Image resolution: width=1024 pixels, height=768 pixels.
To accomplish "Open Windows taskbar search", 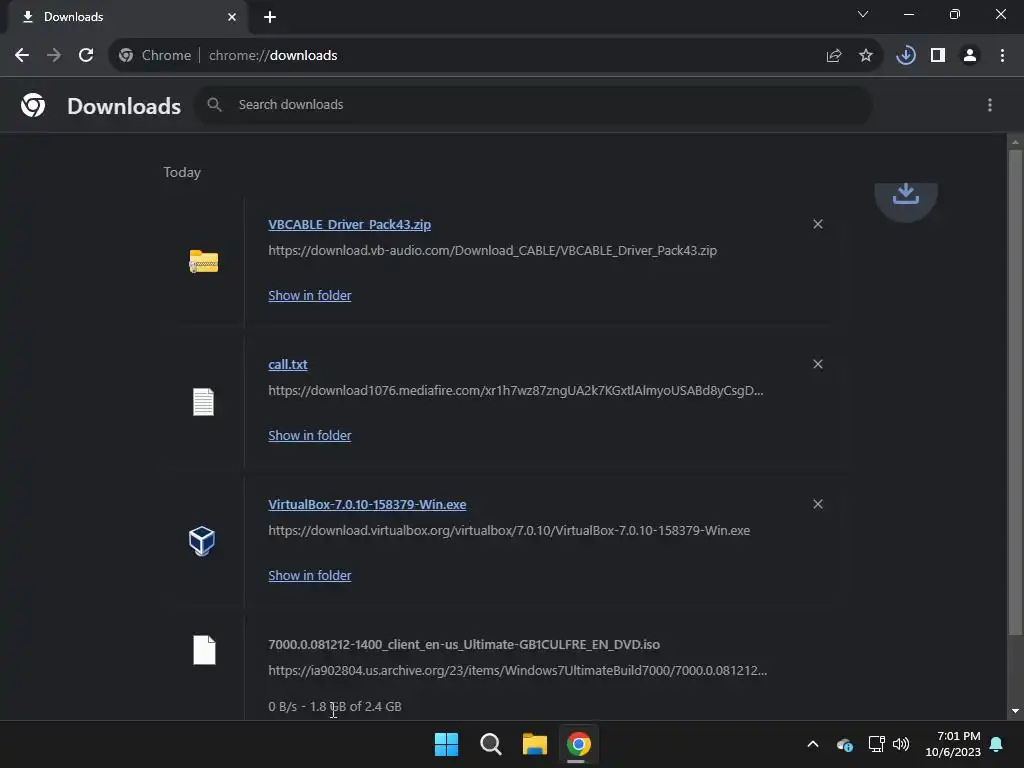I will coord(490,744).
